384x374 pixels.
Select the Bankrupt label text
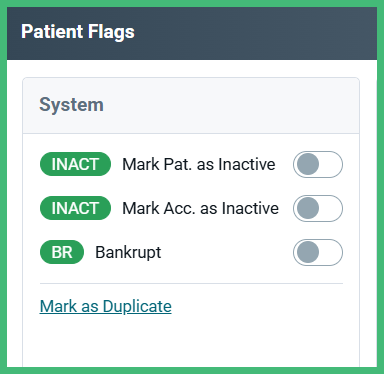pyautogui.click(x=128, y=252)
